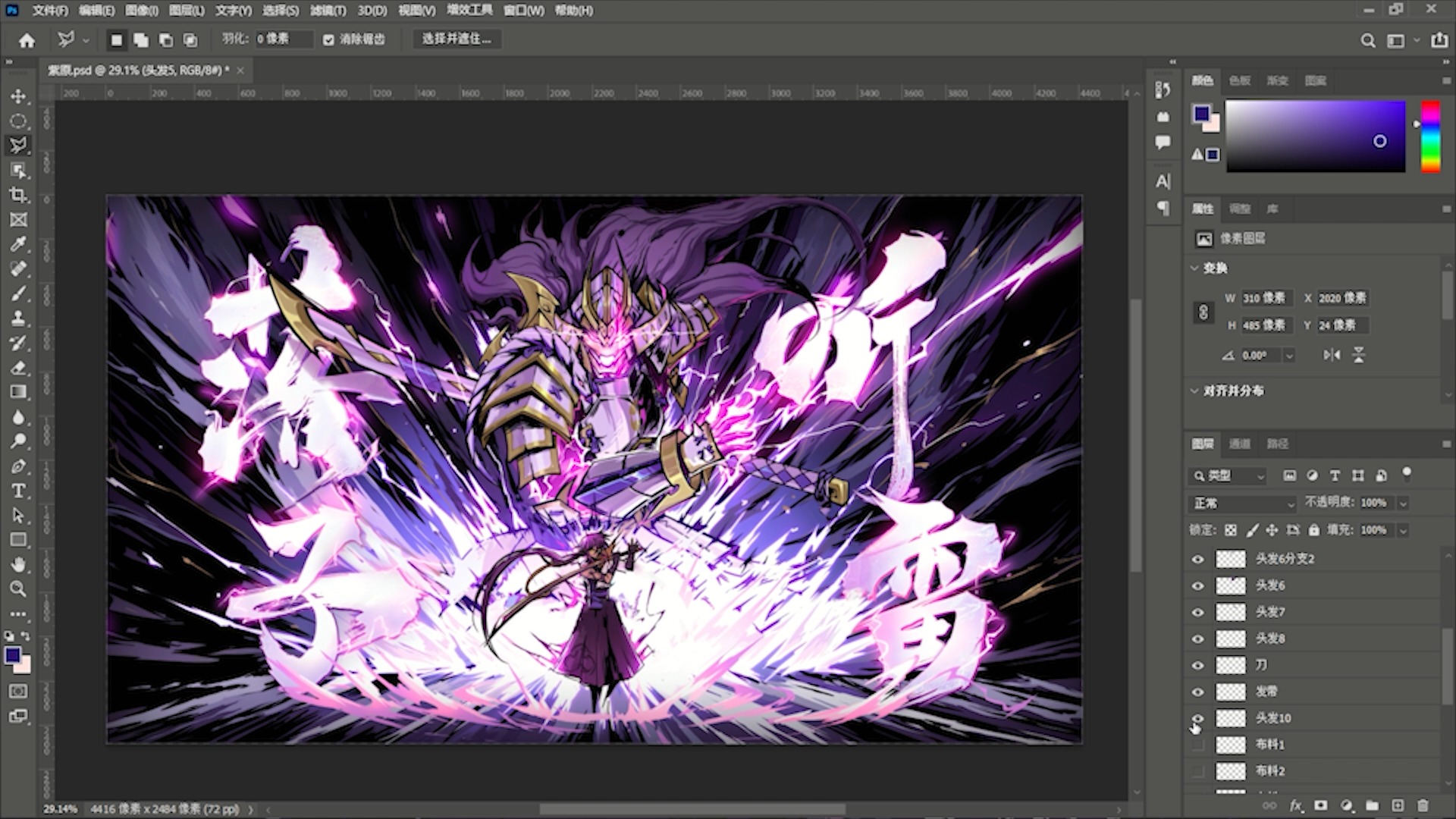The width and height of the screenshot is (1456, 819).
Task: Hide the 头发8 layer
Action: coord(1198,639)
